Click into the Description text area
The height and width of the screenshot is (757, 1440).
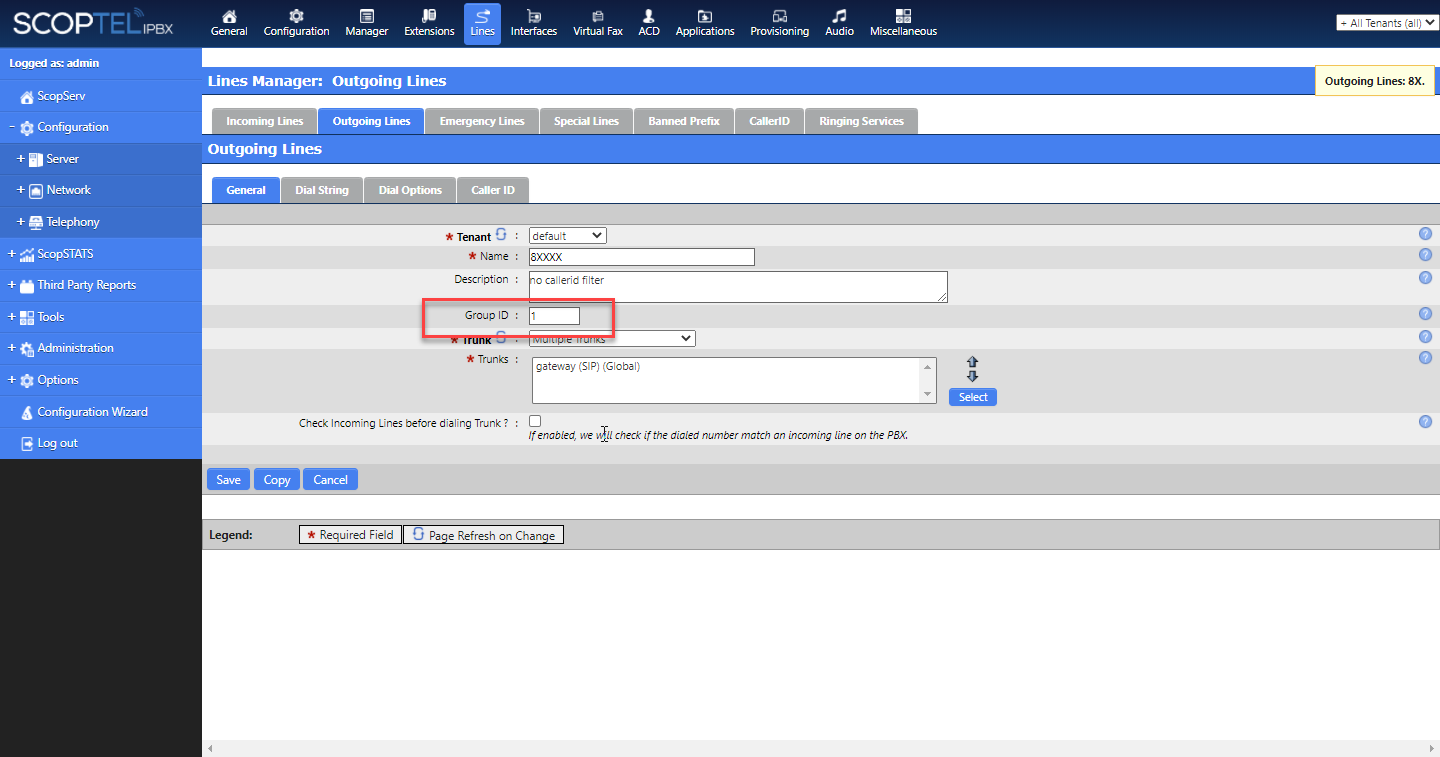click(738, 286)
